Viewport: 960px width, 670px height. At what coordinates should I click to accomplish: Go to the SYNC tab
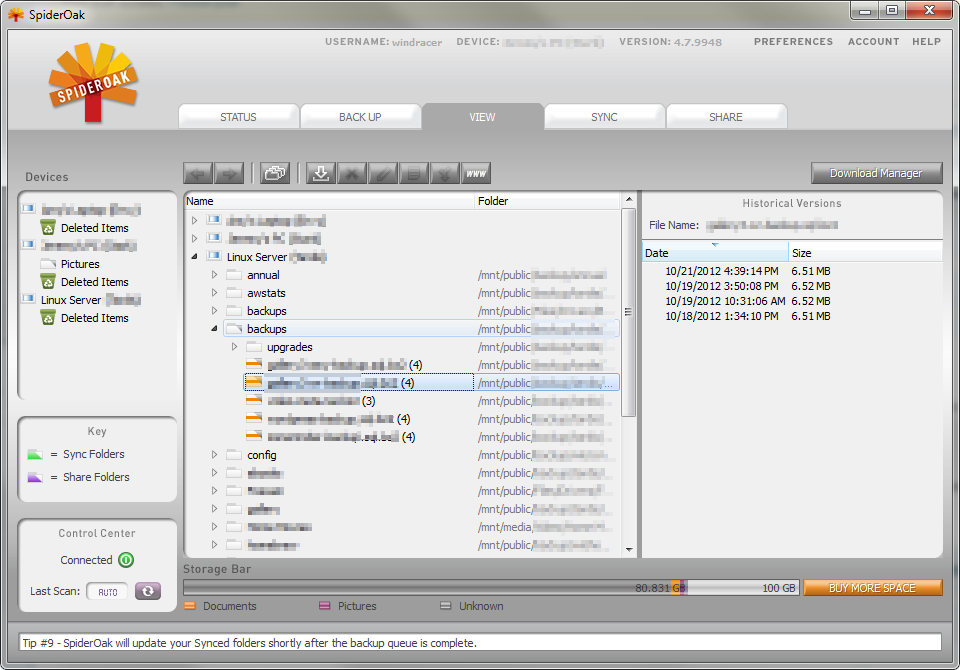[604, 117]
